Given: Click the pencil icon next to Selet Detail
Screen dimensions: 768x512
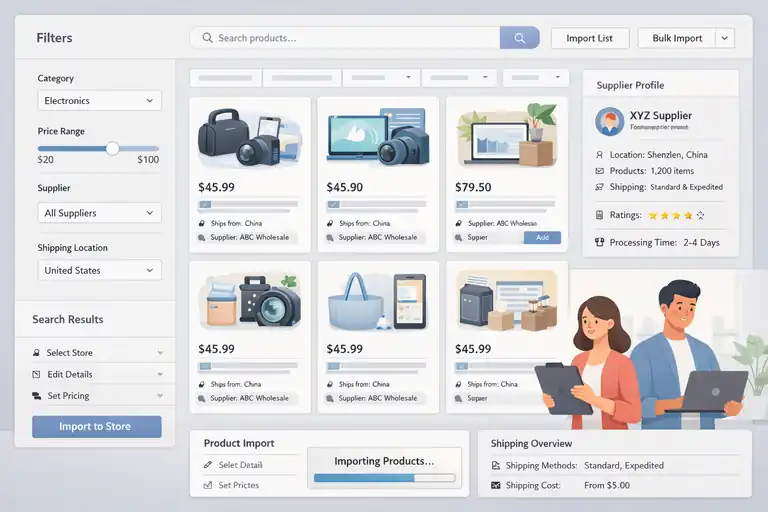Looking at the screenshot, I should coord(208,464).
